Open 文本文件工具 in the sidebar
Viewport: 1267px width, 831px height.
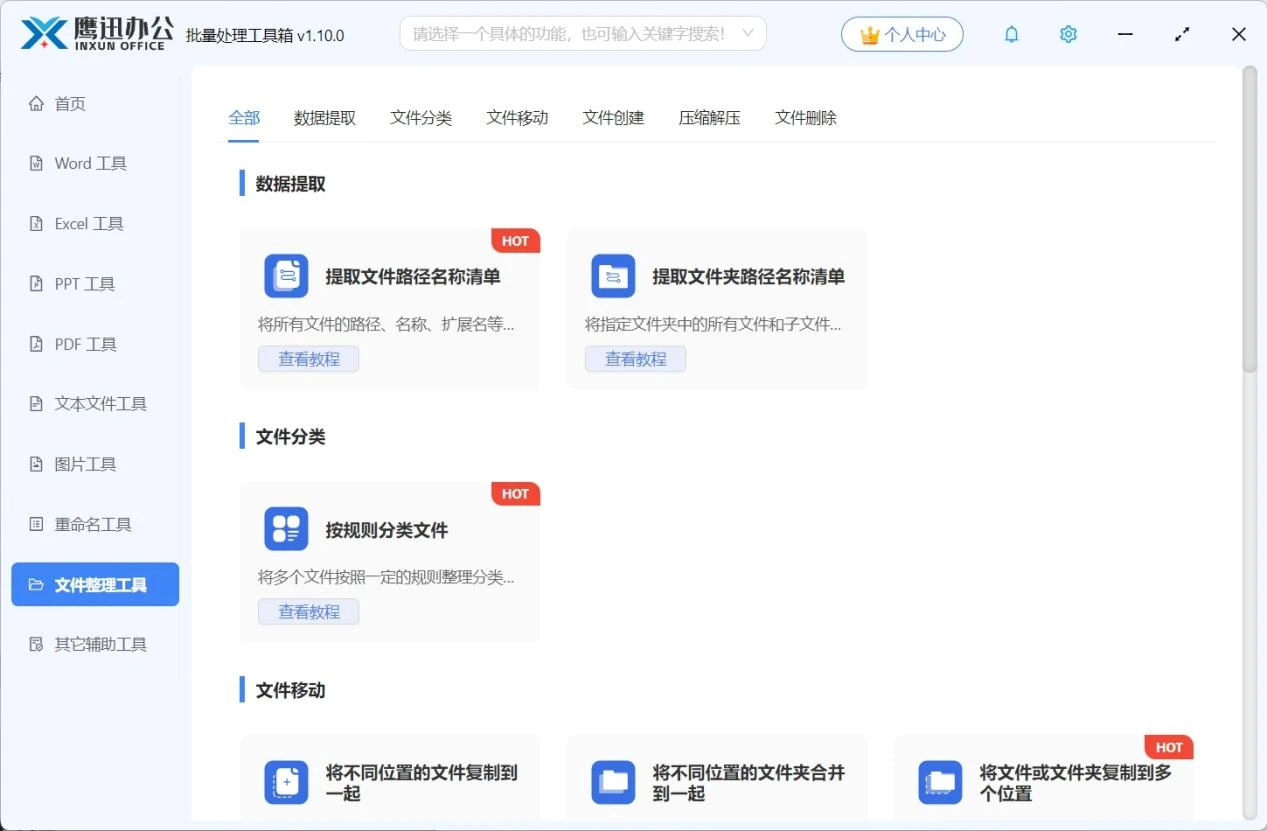(95, 403)
